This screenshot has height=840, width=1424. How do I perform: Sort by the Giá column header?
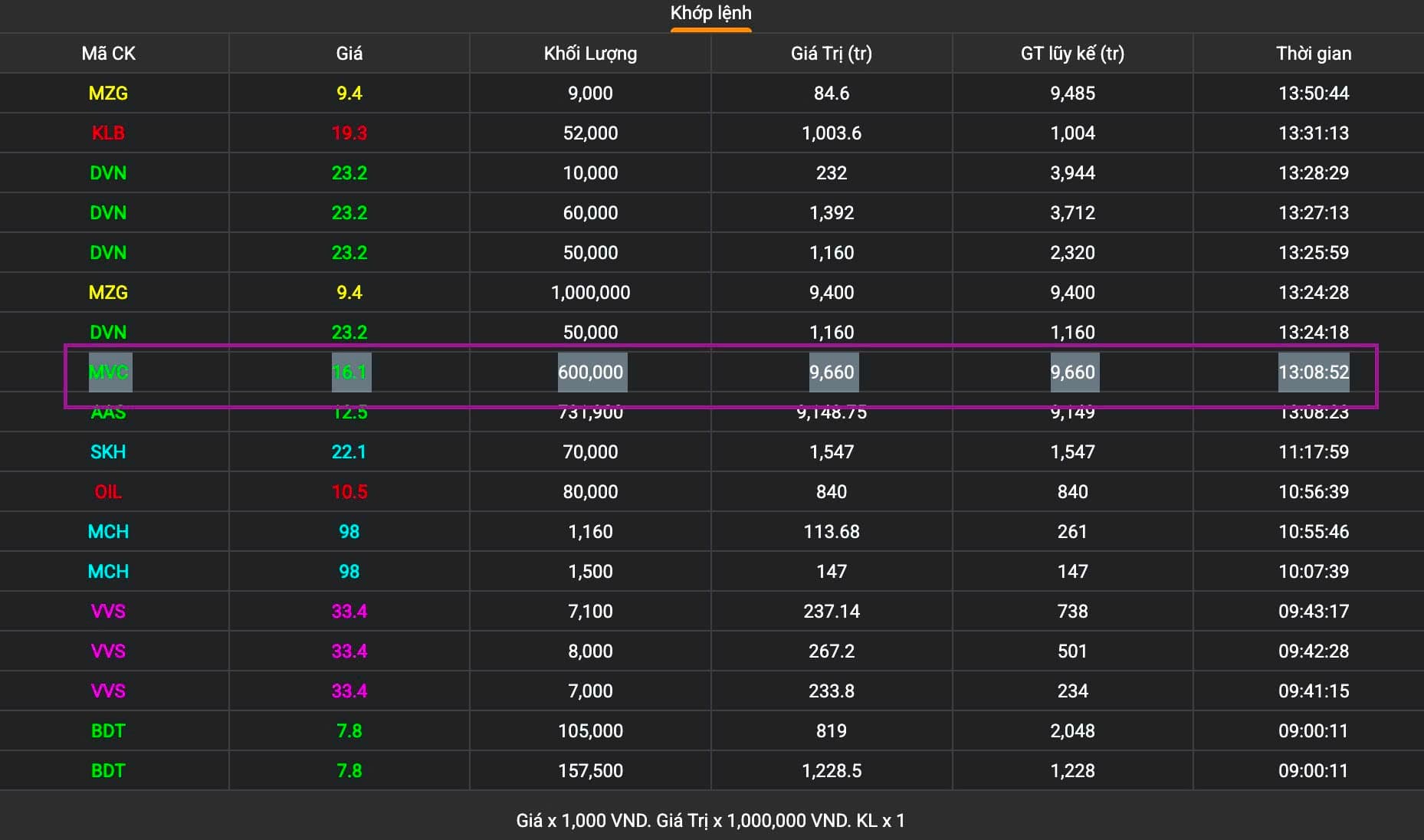point(349,54)
